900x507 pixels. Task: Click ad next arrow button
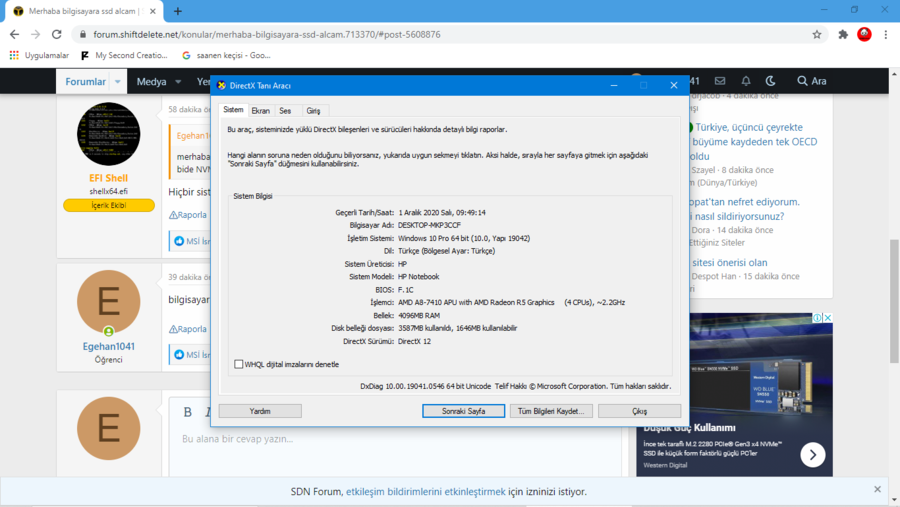point(813,455)
